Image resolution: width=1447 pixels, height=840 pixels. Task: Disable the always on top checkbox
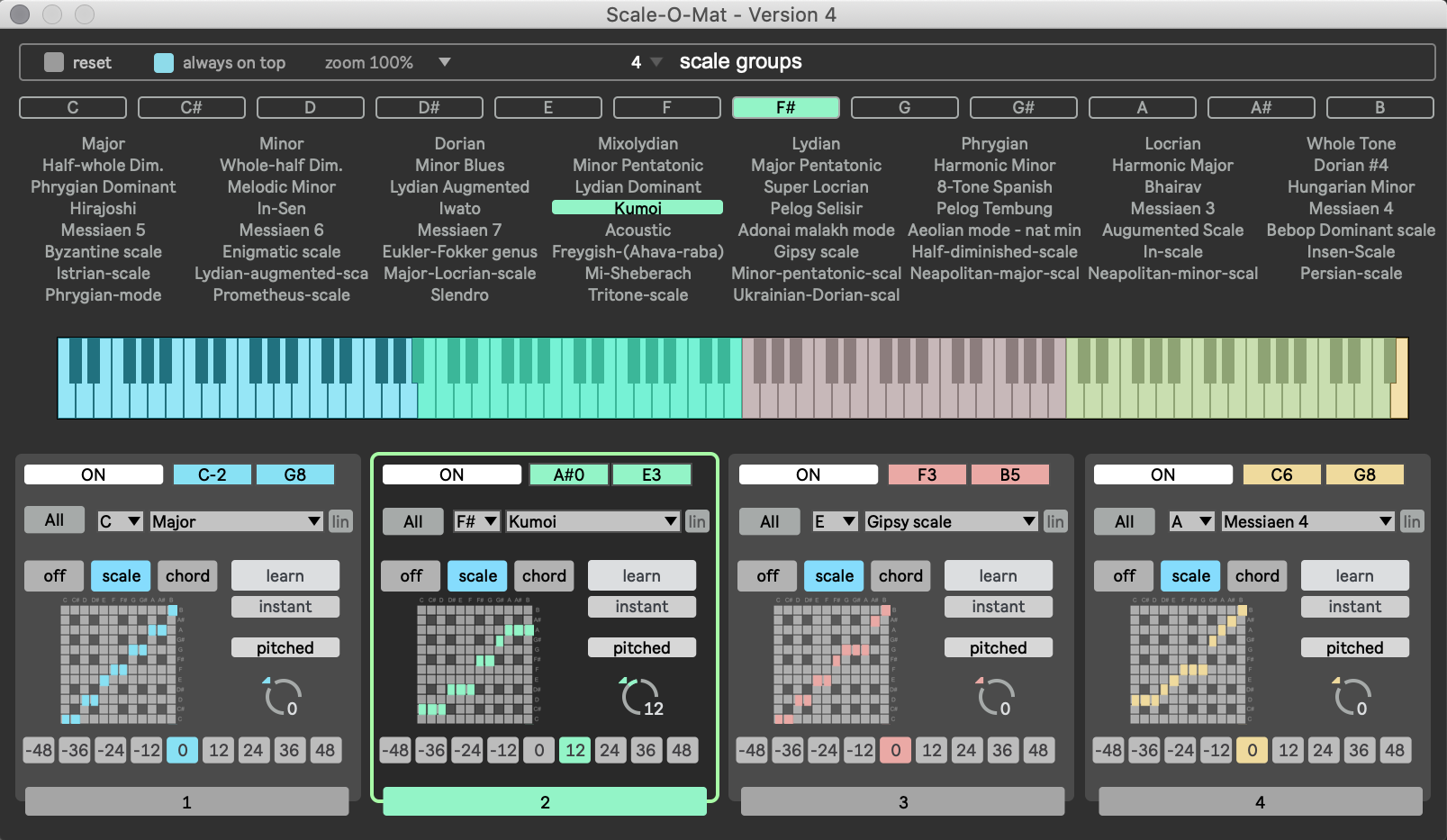pyautogui.click(x=164, y=62)
